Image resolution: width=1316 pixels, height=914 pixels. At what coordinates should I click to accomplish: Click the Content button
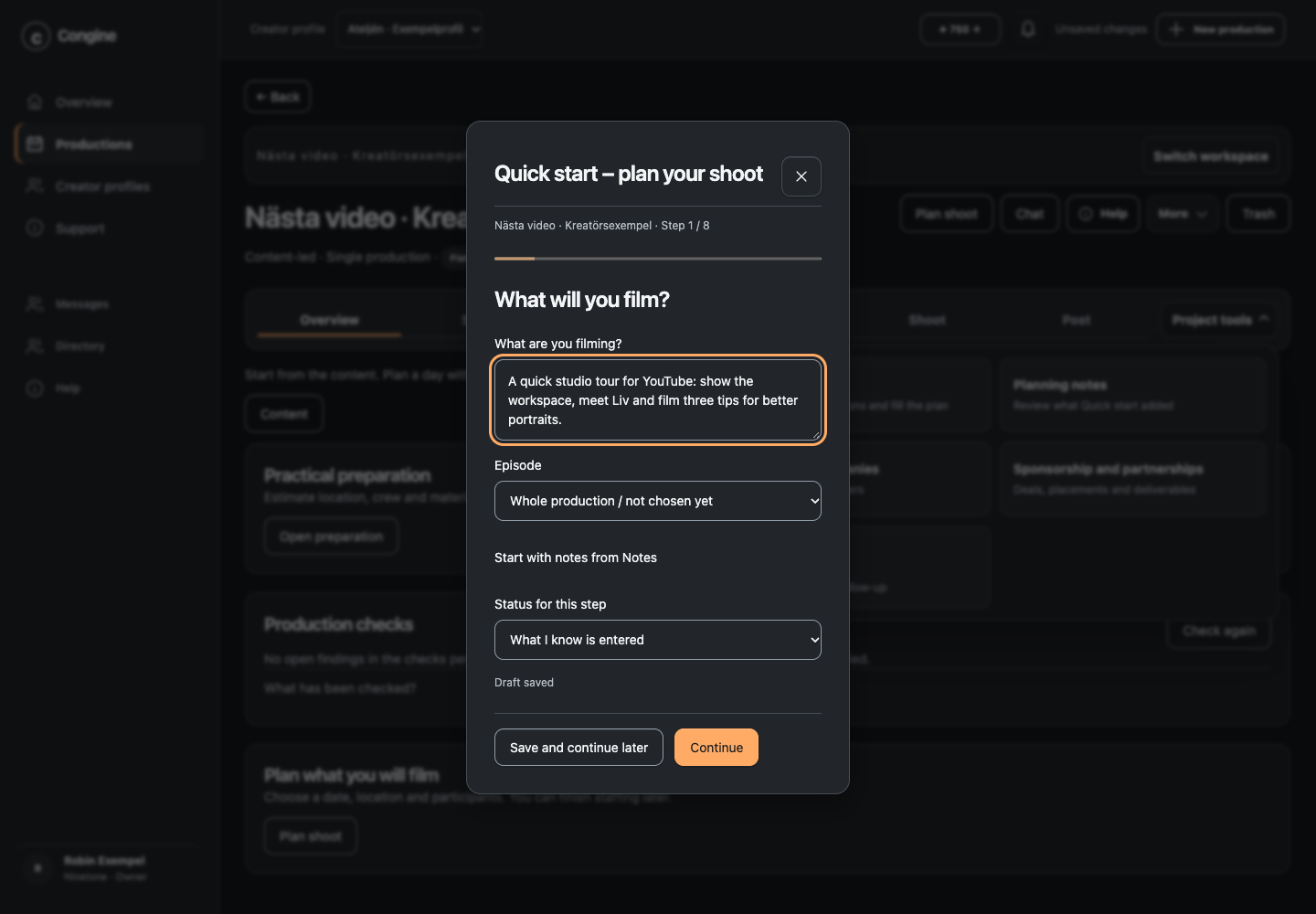coord(284,414)
